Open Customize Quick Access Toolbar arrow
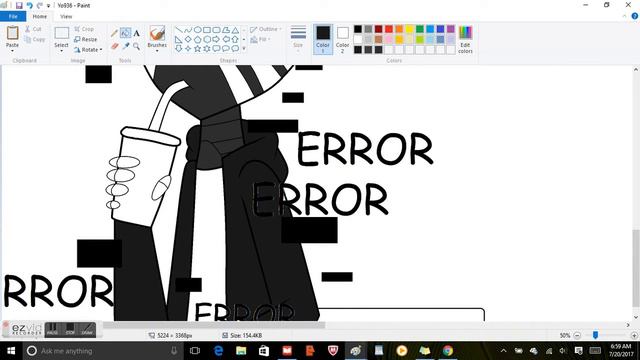 [48, 6]
